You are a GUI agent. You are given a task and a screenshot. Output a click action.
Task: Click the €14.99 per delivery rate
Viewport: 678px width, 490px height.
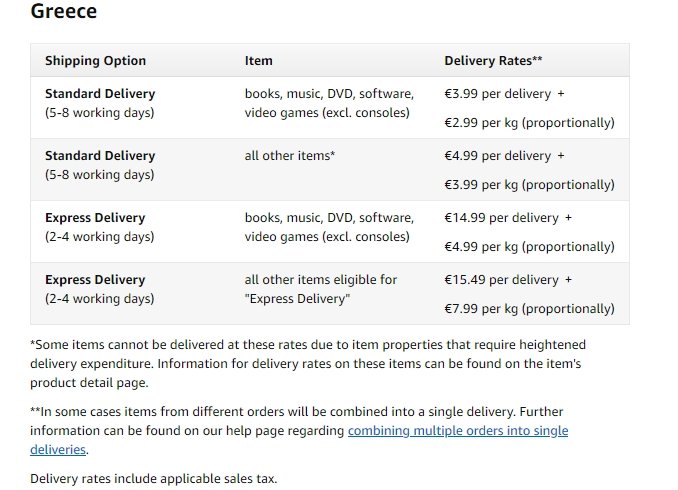[501, 218]
